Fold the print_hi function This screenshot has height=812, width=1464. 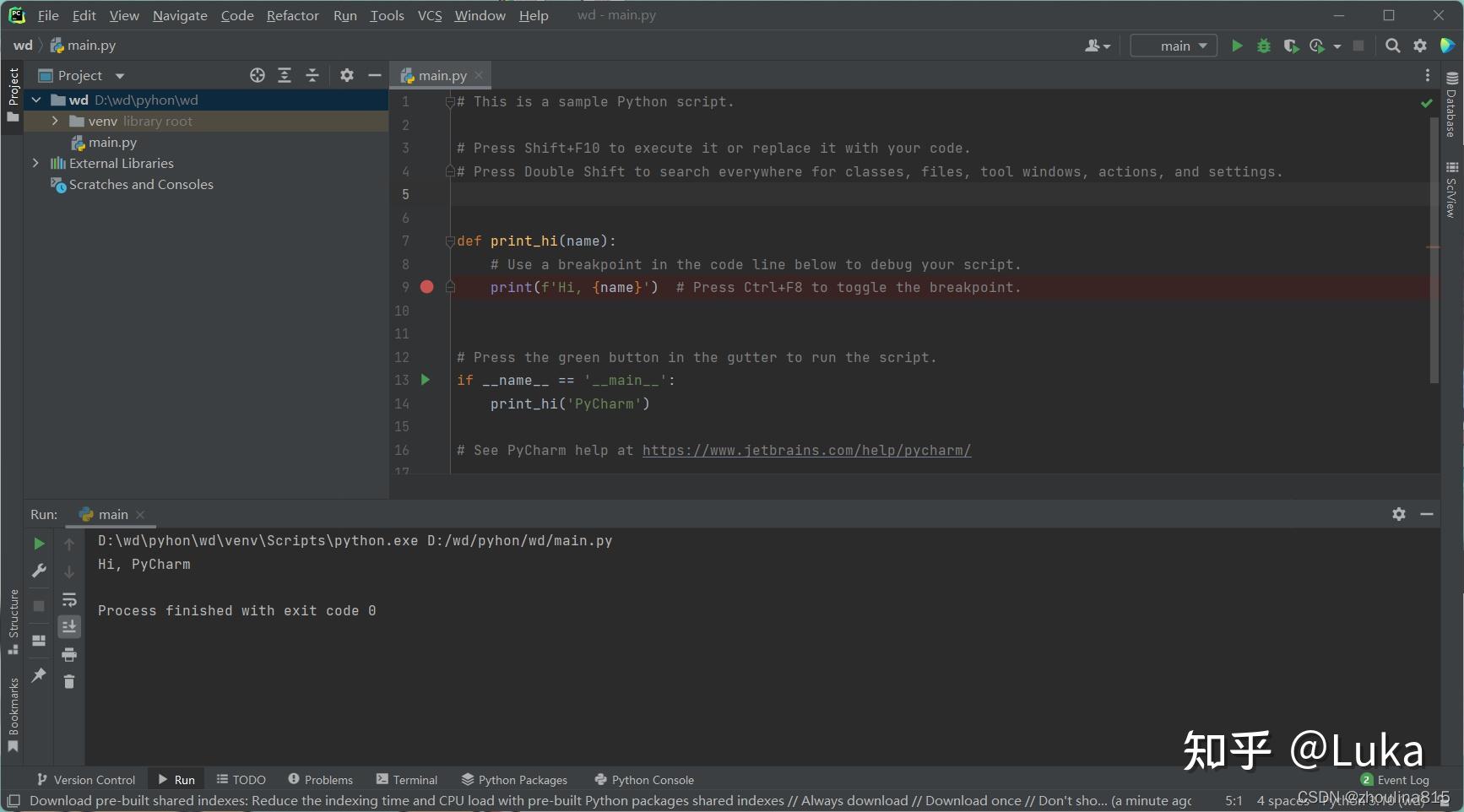tap(450, 241)
